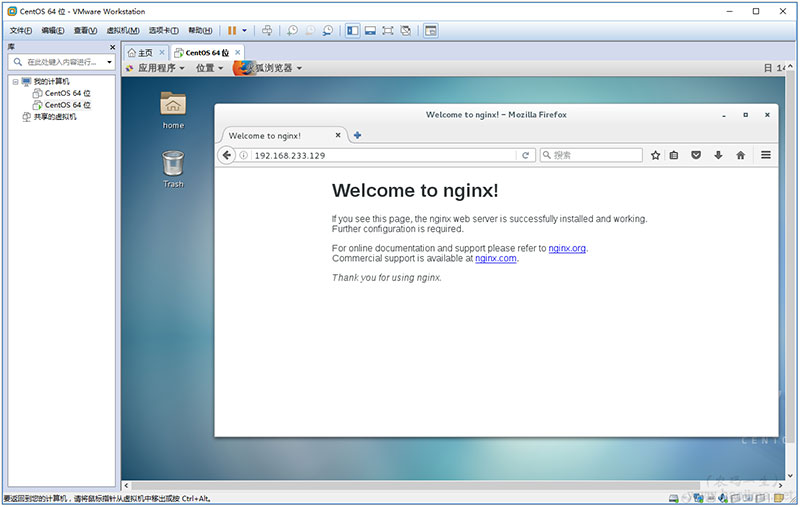Pause the virtual machine from the toolbar
The height and width of the screenshot is (507, 800).
tap(232, 31)
